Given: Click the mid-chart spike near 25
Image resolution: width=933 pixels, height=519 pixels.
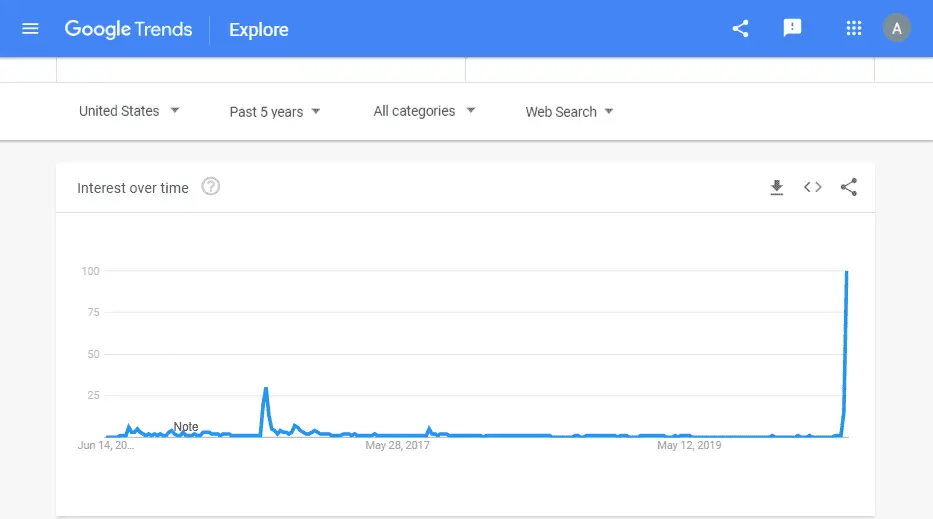Looking at the screenshot, I should 266,388.
